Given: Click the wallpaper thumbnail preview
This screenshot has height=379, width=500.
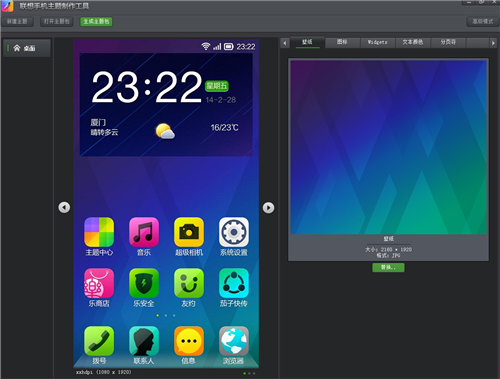Looking at the screenshot, I should (388, 147).
